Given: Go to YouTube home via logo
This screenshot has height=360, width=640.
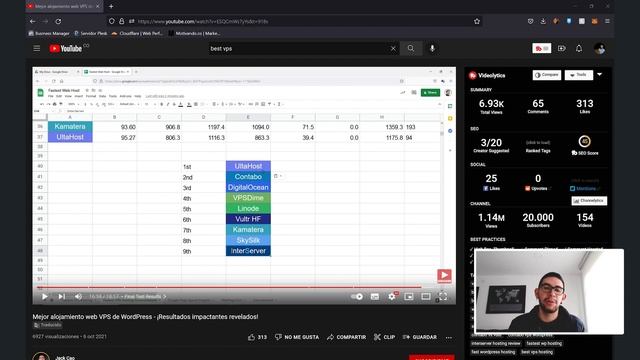Looking at the screenshot, I should point(66,49).
